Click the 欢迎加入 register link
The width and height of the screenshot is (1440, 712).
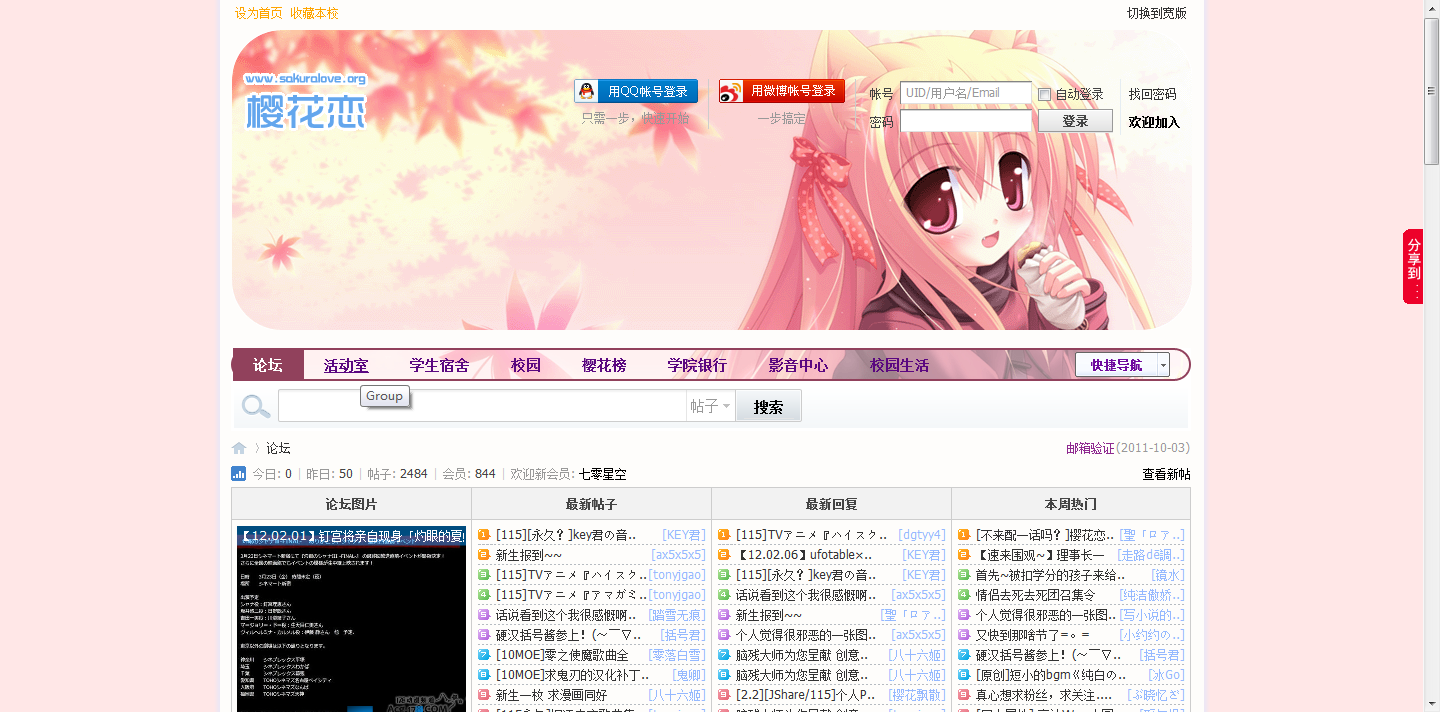1154,122
